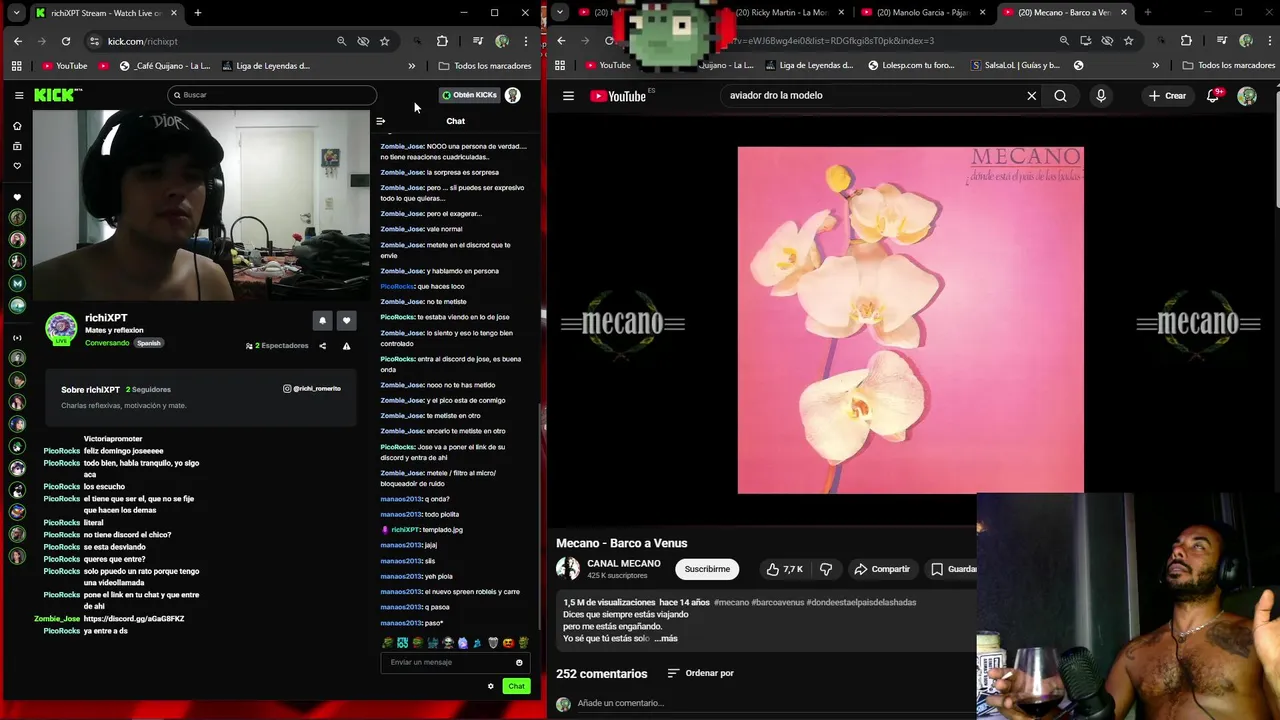Screen dimensions: 1280x720
Task: Reload the kick.com page
Action: point(66,41)
